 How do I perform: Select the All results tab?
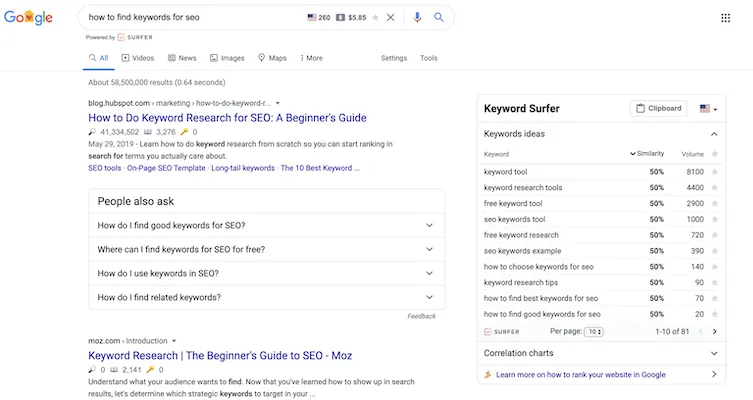pyautogui.click(x=98, y=58)
